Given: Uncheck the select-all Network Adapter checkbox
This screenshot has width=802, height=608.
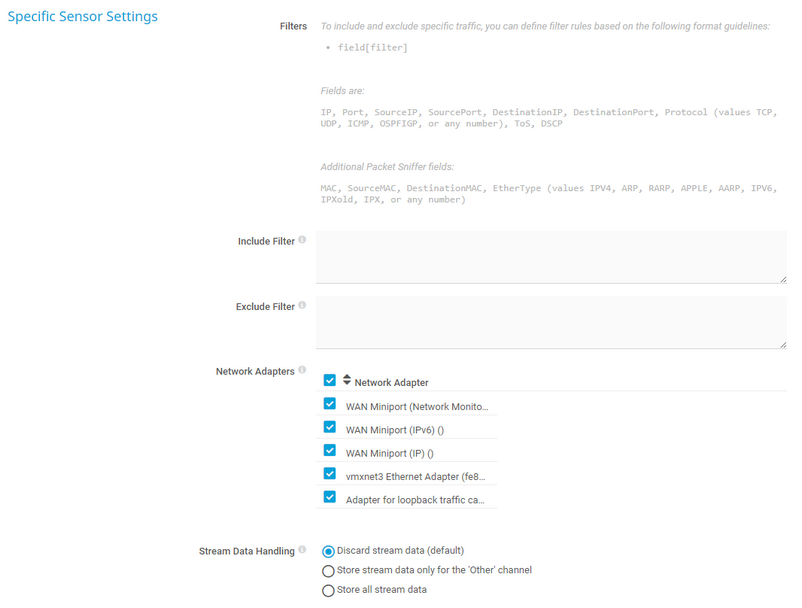Looking at the screenshot, I should coord(328,380).
